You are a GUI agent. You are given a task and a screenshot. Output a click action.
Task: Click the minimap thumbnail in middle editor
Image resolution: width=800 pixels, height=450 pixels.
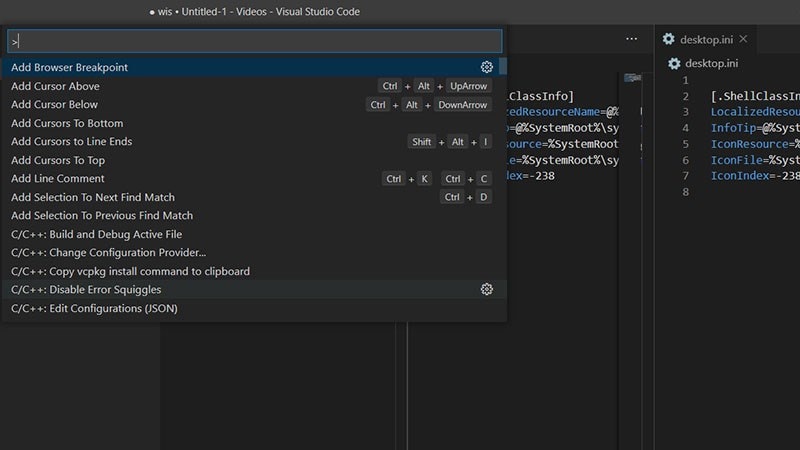633,78
